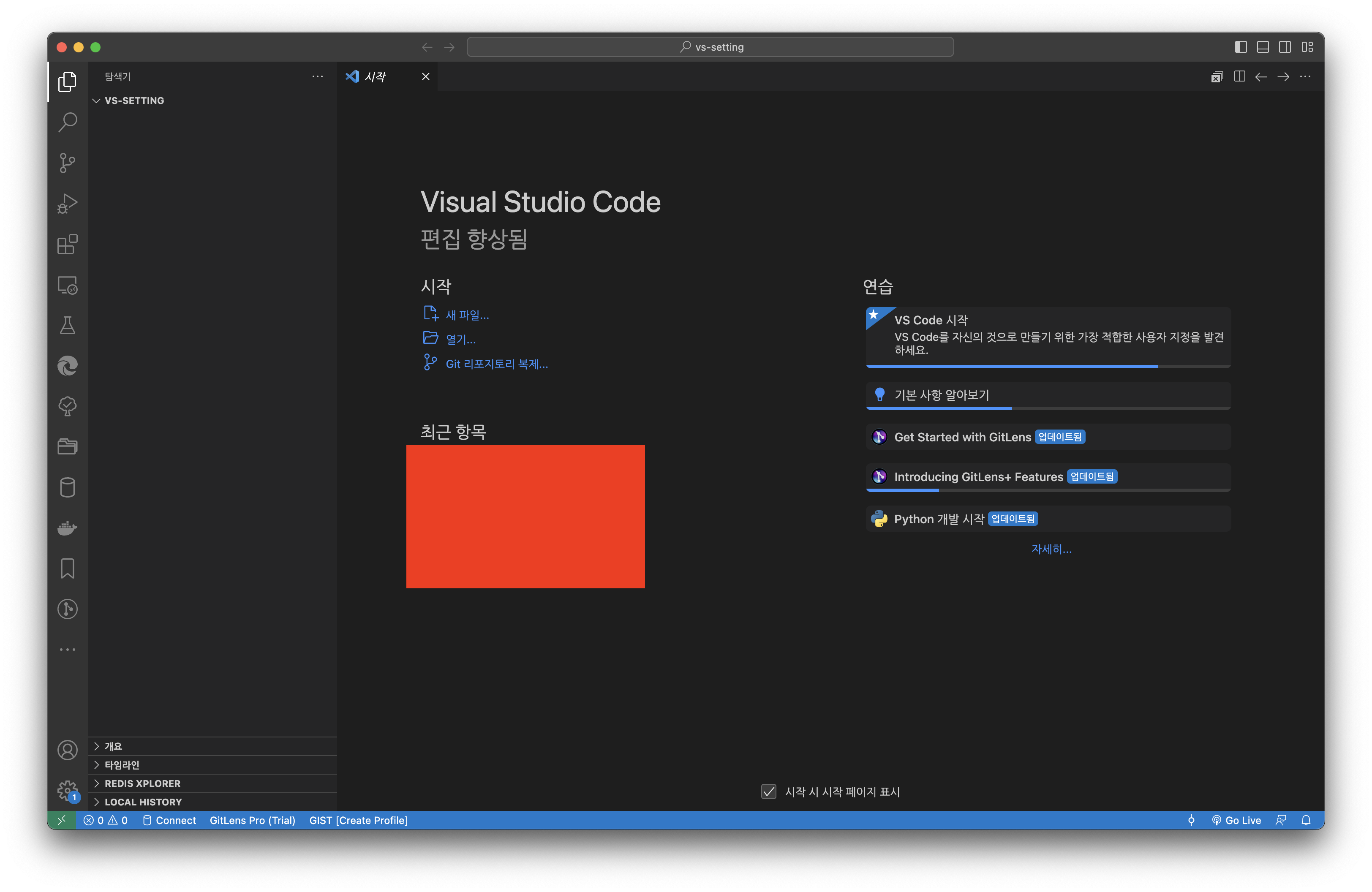Image resolution: width=1372 pixels, height=892 pixels.
Task: Open the Run and Debug view
Action: click(x=68, y=204)
